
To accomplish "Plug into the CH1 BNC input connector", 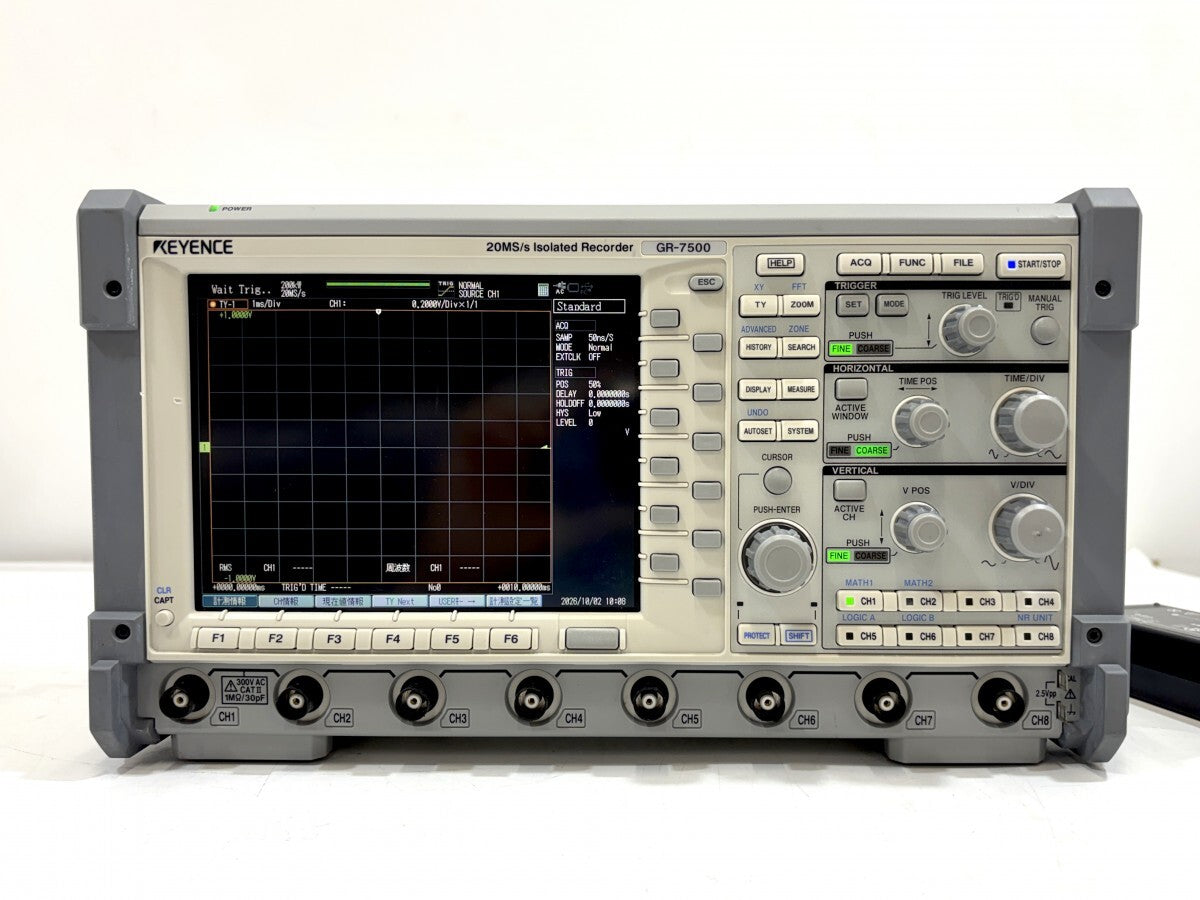I will coord(188,698).
